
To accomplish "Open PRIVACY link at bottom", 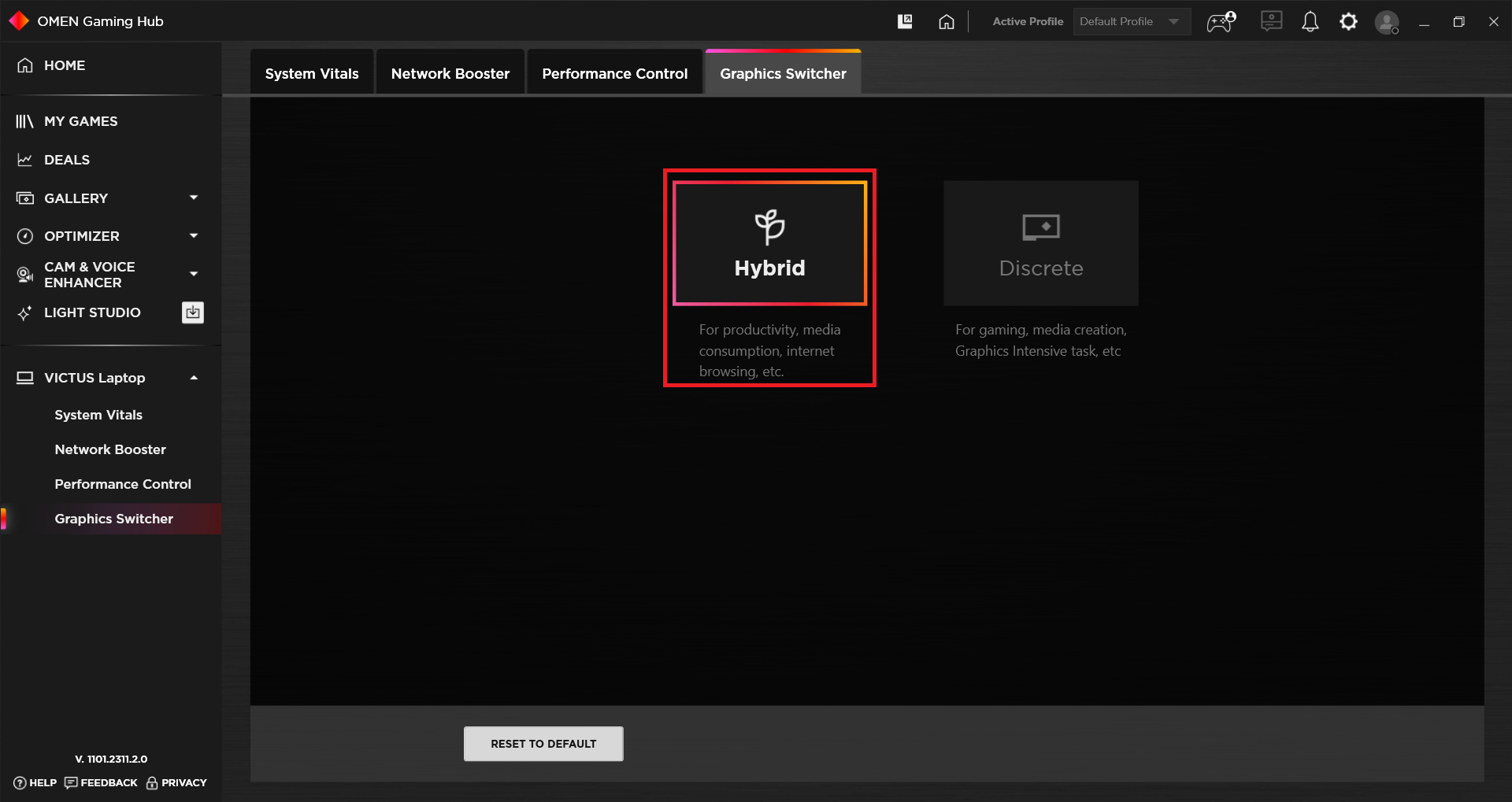I will point(176,783).
